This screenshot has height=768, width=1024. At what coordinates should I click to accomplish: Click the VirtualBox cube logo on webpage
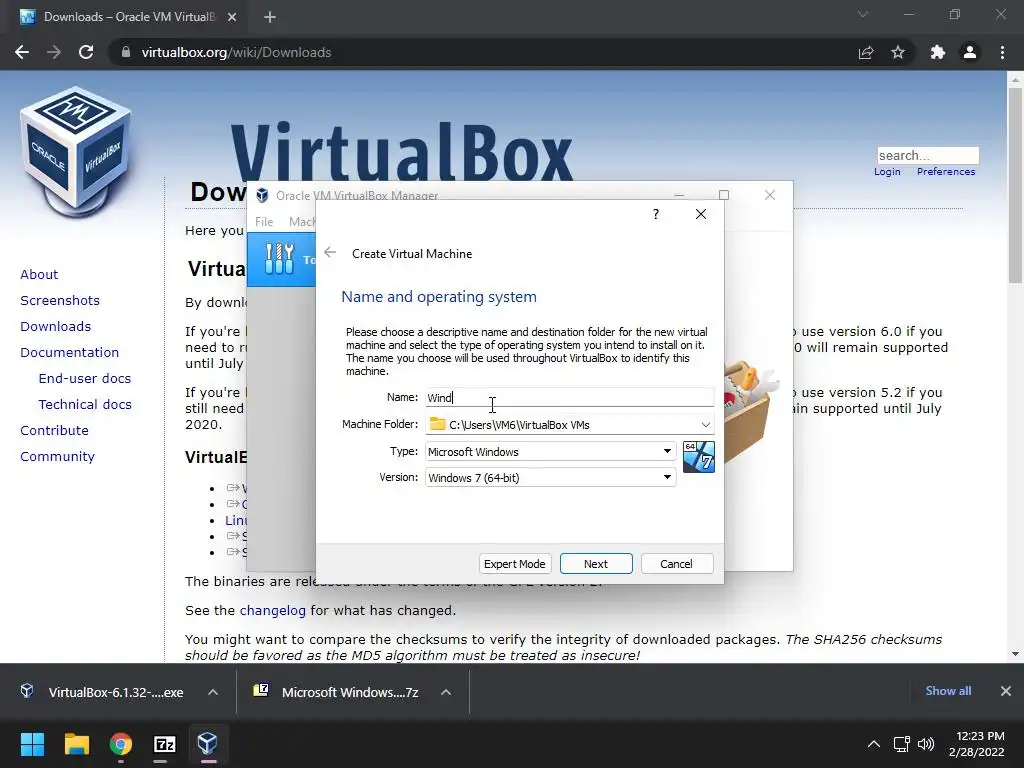76,150
